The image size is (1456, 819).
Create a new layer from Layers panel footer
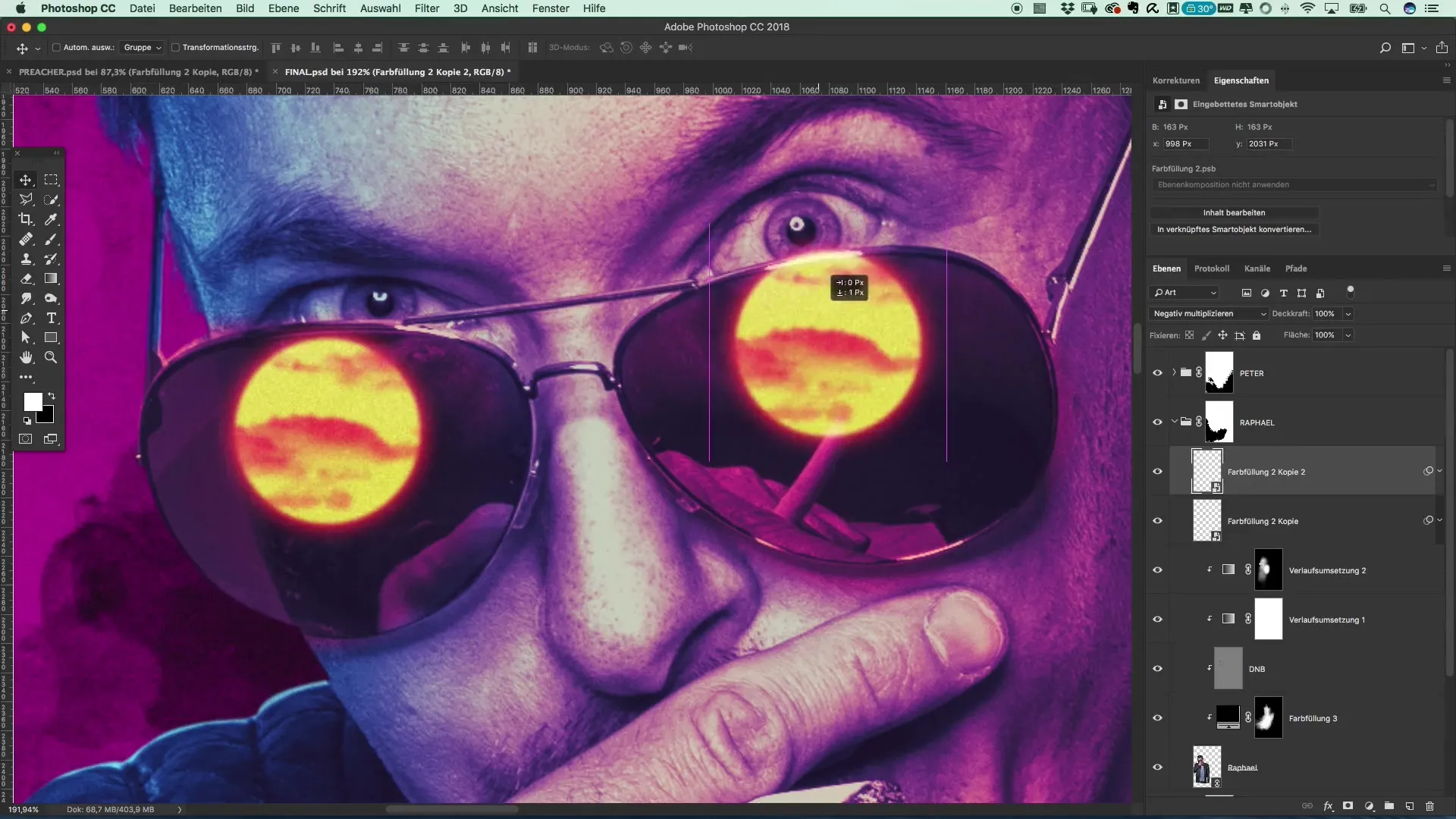1409,806
